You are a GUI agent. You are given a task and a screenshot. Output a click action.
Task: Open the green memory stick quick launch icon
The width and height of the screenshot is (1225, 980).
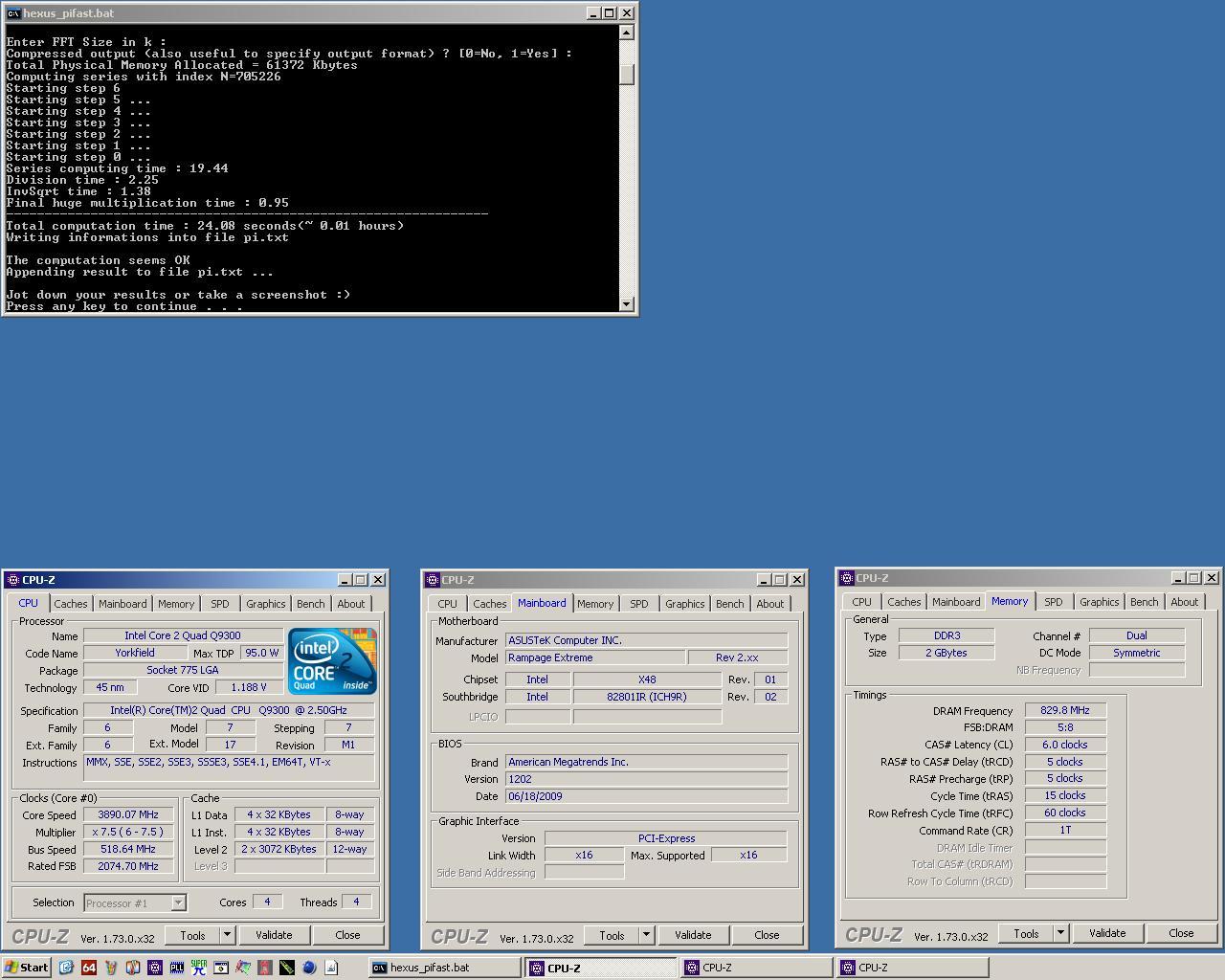[x=287, y=968]
